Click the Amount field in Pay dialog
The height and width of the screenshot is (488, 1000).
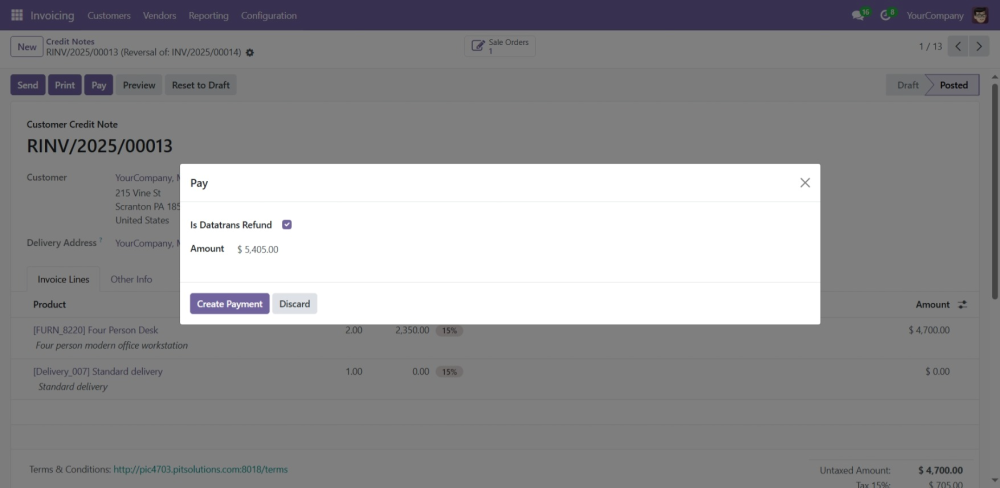point(258,249)
